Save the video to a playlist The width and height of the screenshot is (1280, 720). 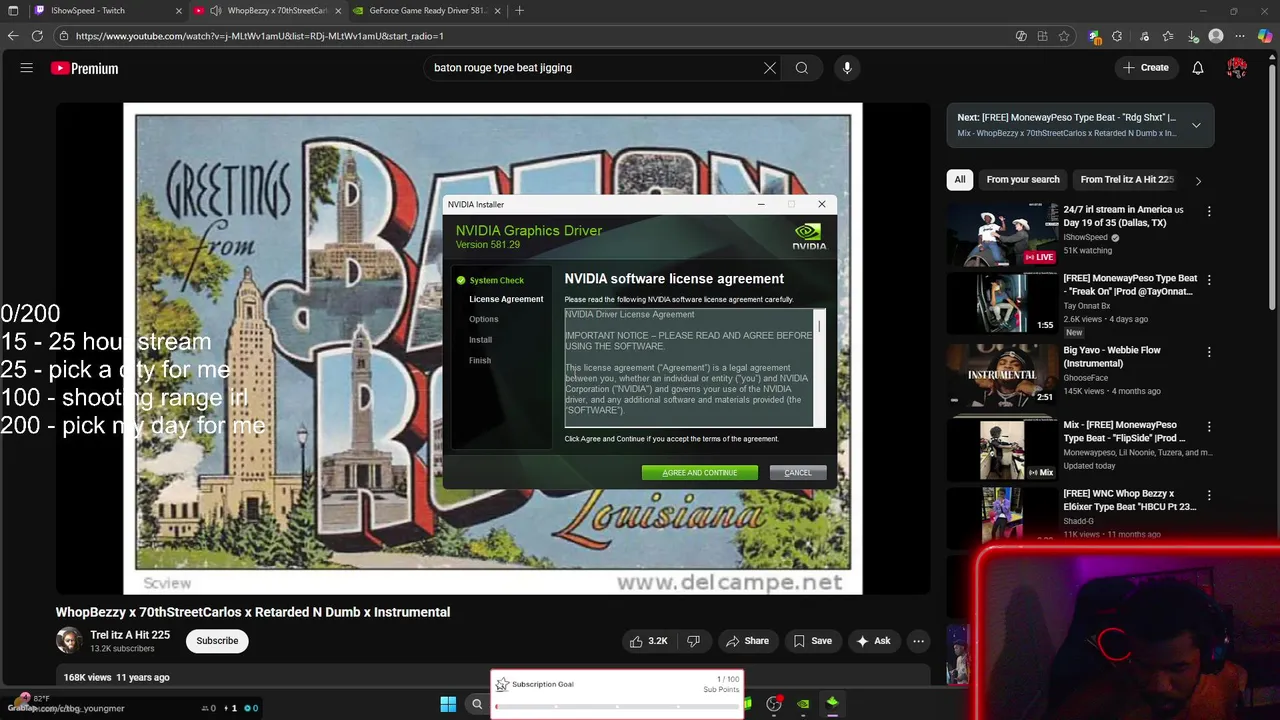click(x=812, y=641)
